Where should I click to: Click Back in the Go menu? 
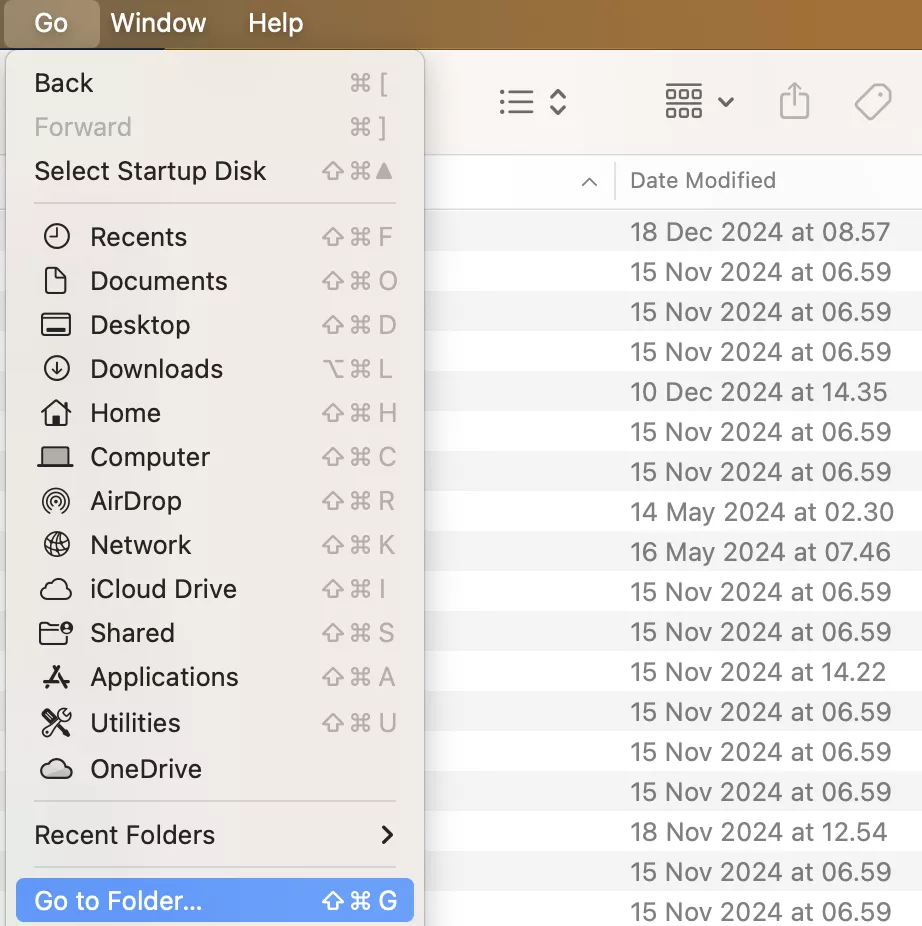(64, 83)
